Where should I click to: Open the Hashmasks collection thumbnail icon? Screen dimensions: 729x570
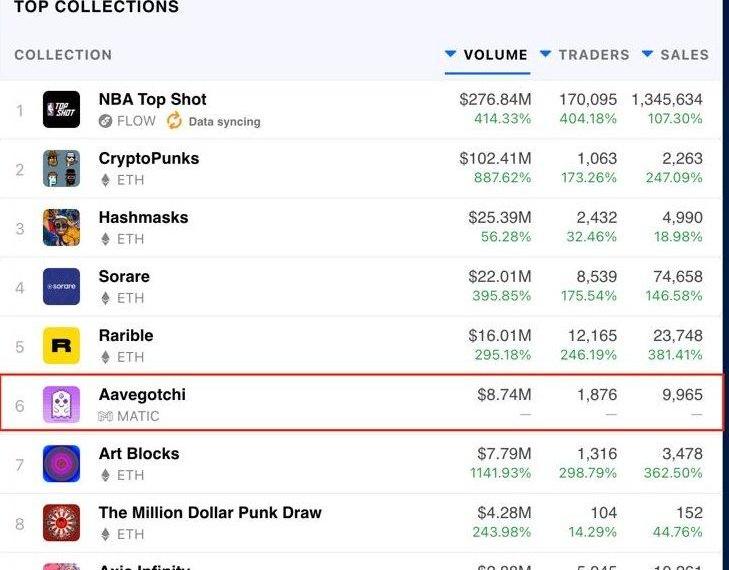click(61, 228)
